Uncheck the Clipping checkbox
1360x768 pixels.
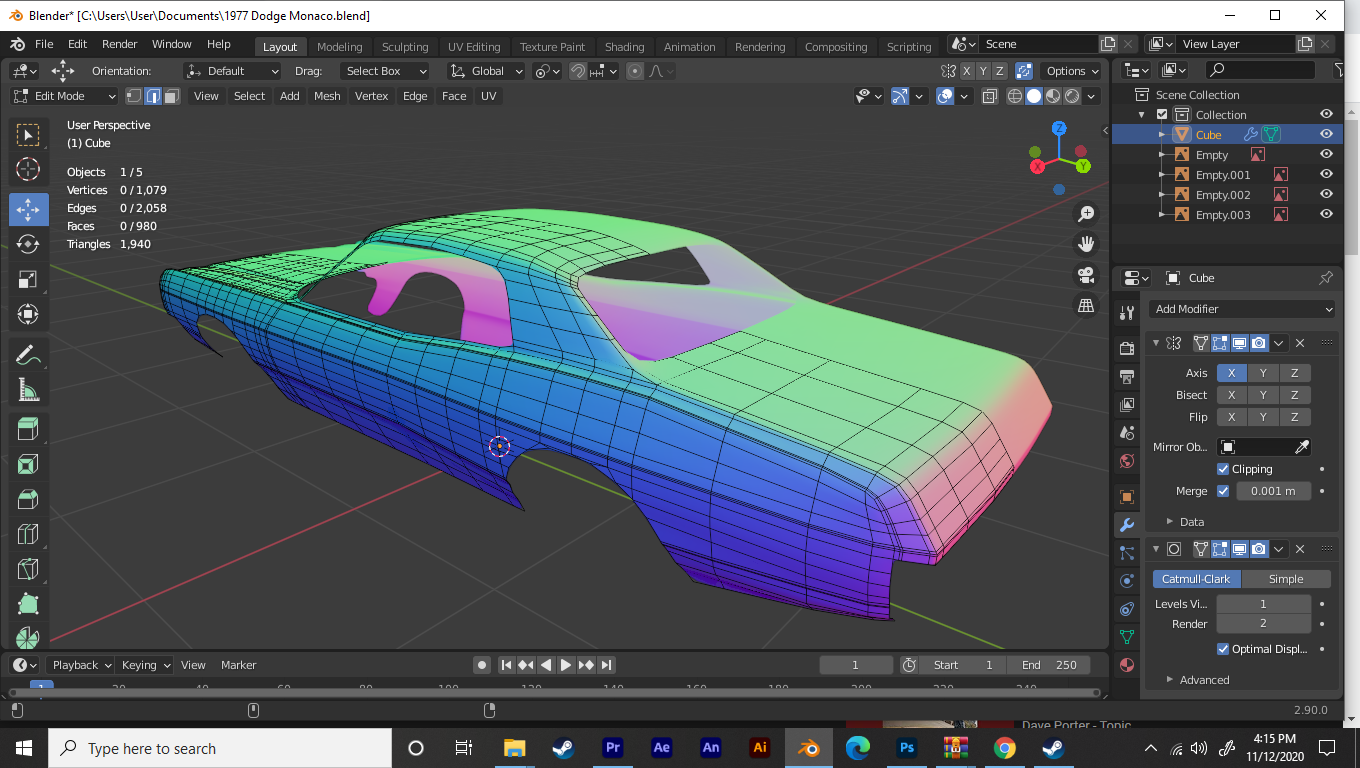(1223, 469)
